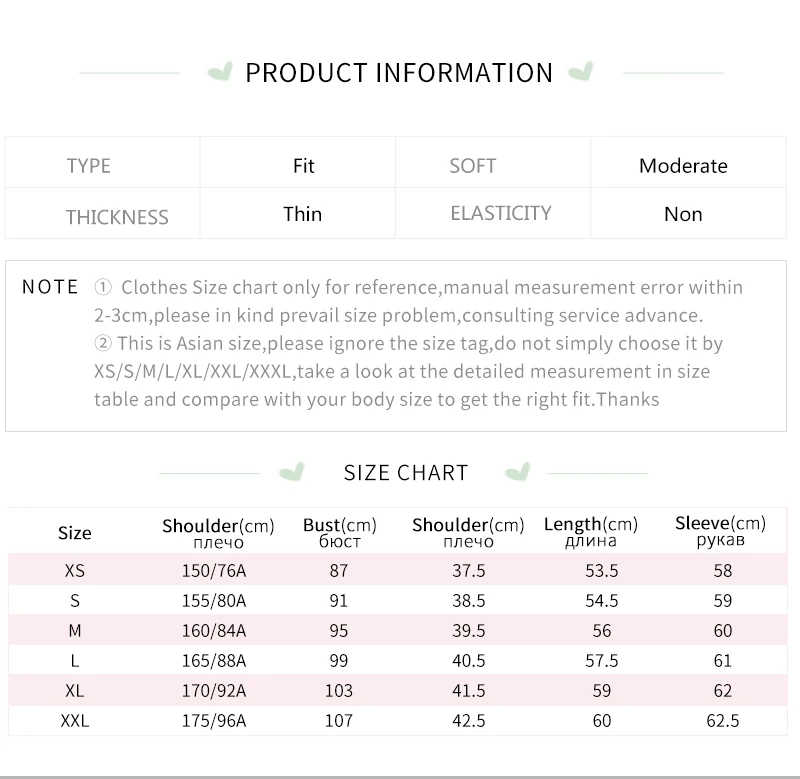Click the leaf icon right of SIZE CHART
This screenshot has height=779, width=800.
(x=518, y=472)
